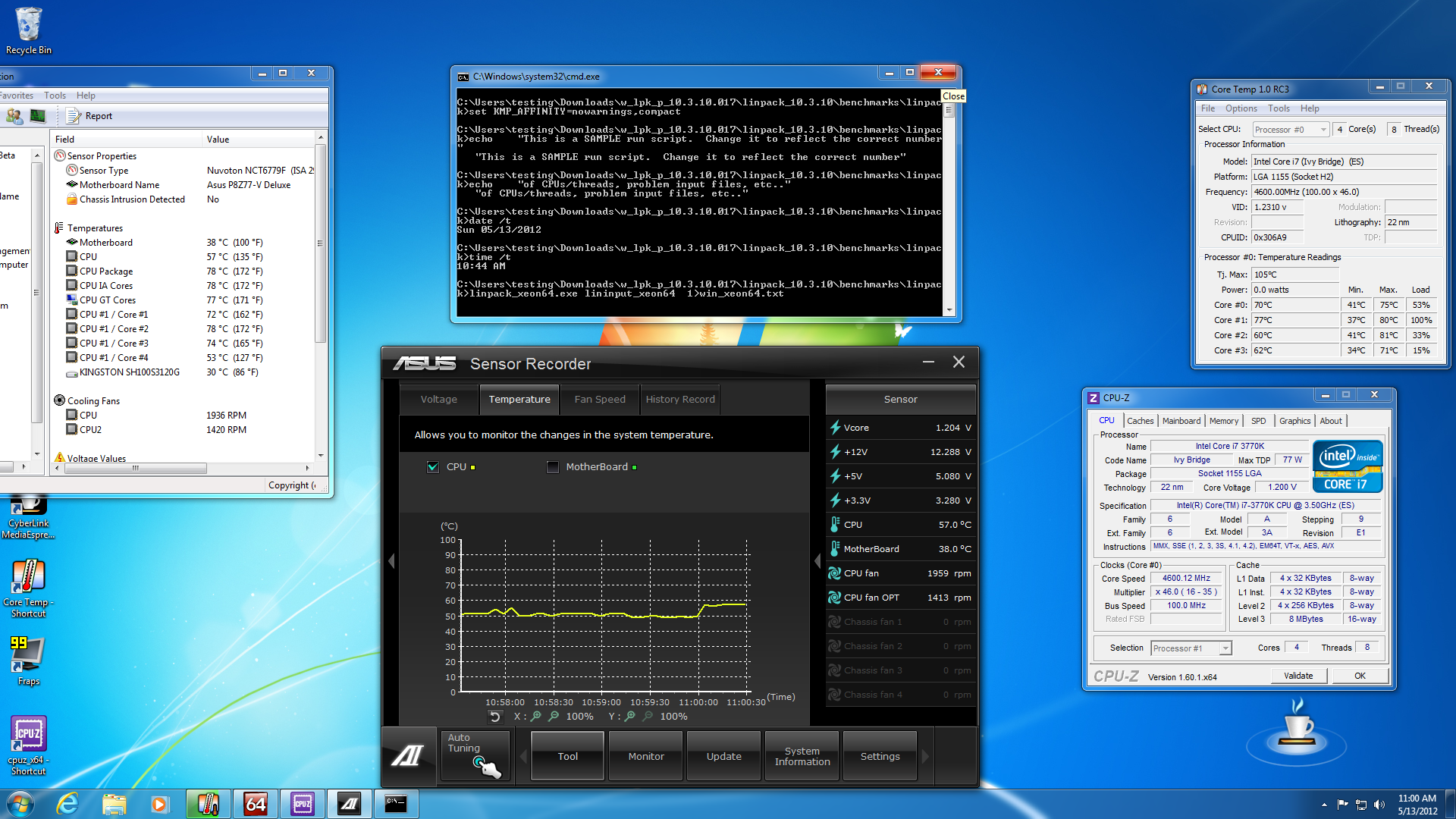The height and width of the screenshot is (819, 1456).
Task: Click the CPU fan icon in Sensor list
Action: pos(835,573)
